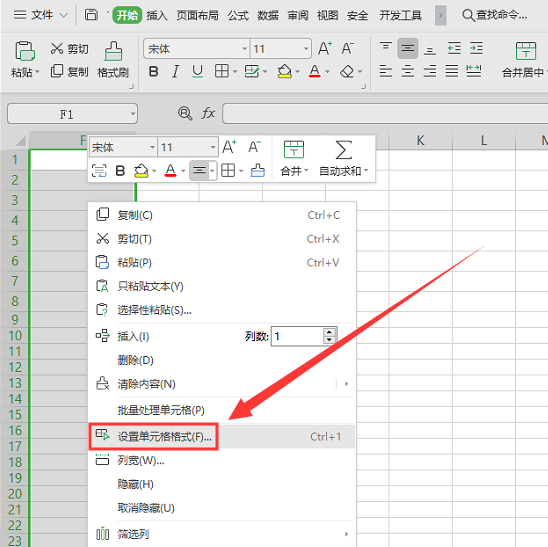Screen dimensions: 548x547
Task: Align text to top in the ribbon
Action: 385,47
